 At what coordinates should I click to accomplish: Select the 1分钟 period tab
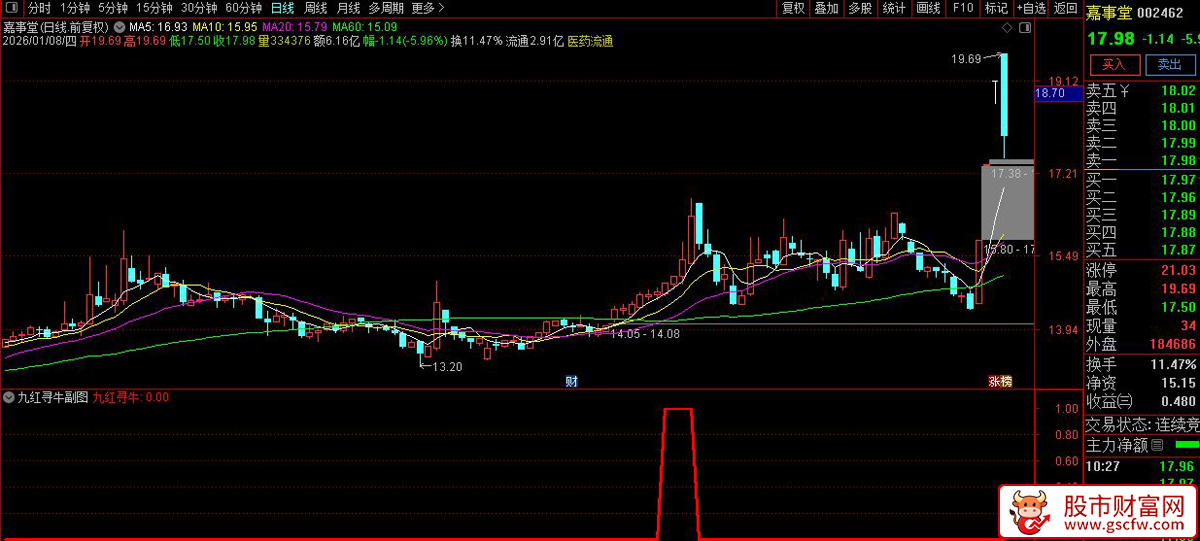pos(75,8)
